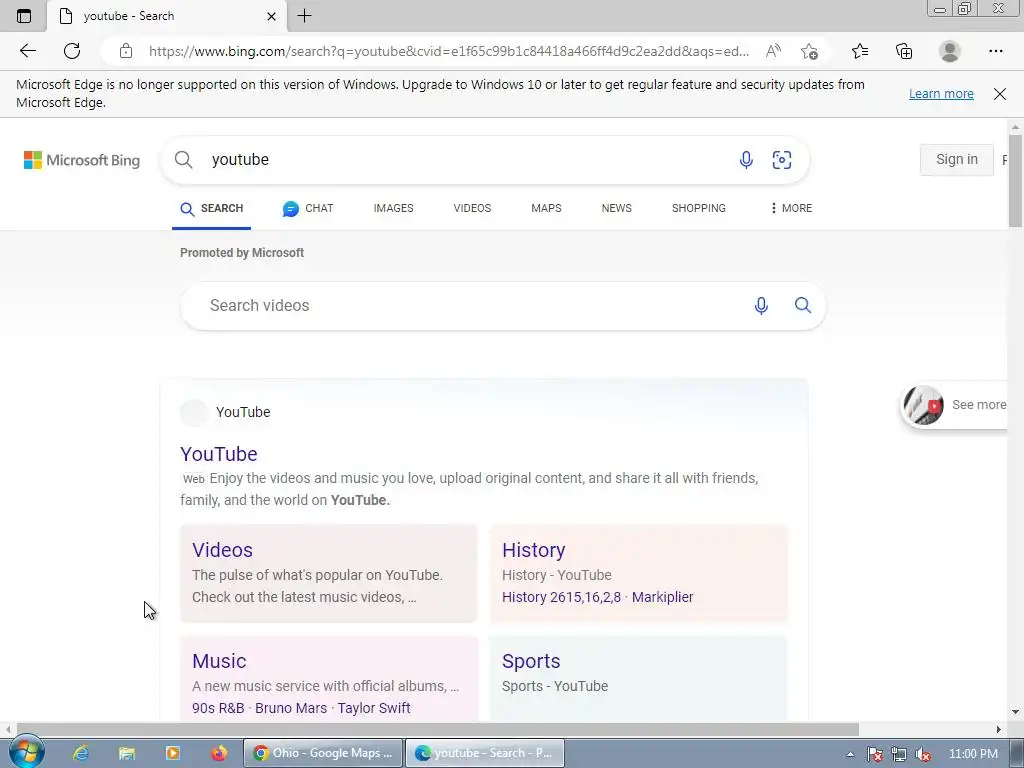Click the Sign in button
This screenshot has height=768, width=1024.
coord(957,159)
